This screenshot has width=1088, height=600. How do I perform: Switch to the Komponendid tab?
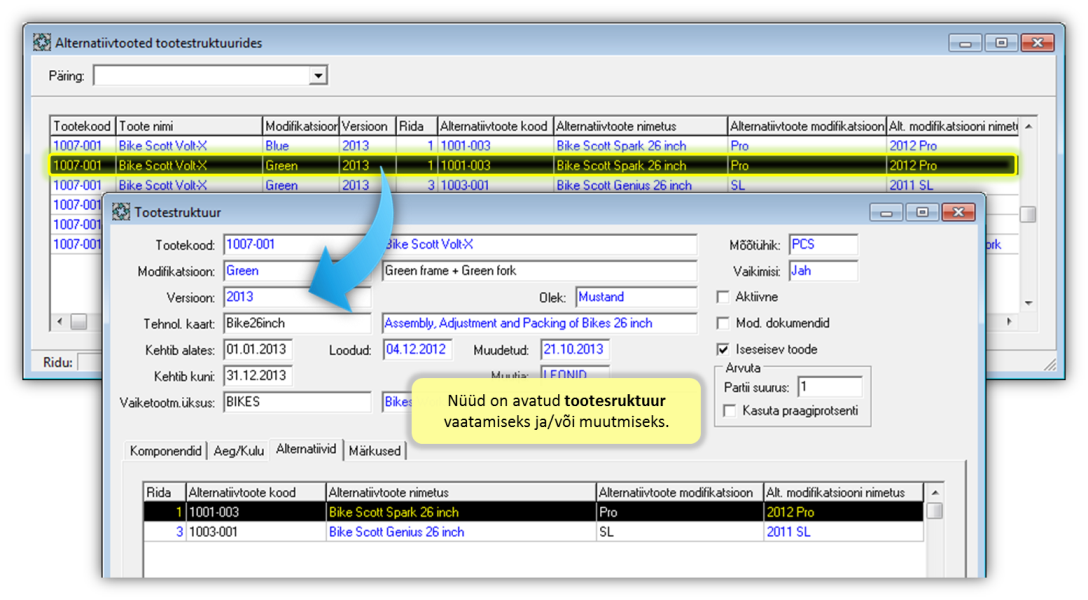[x=166, y=451]
